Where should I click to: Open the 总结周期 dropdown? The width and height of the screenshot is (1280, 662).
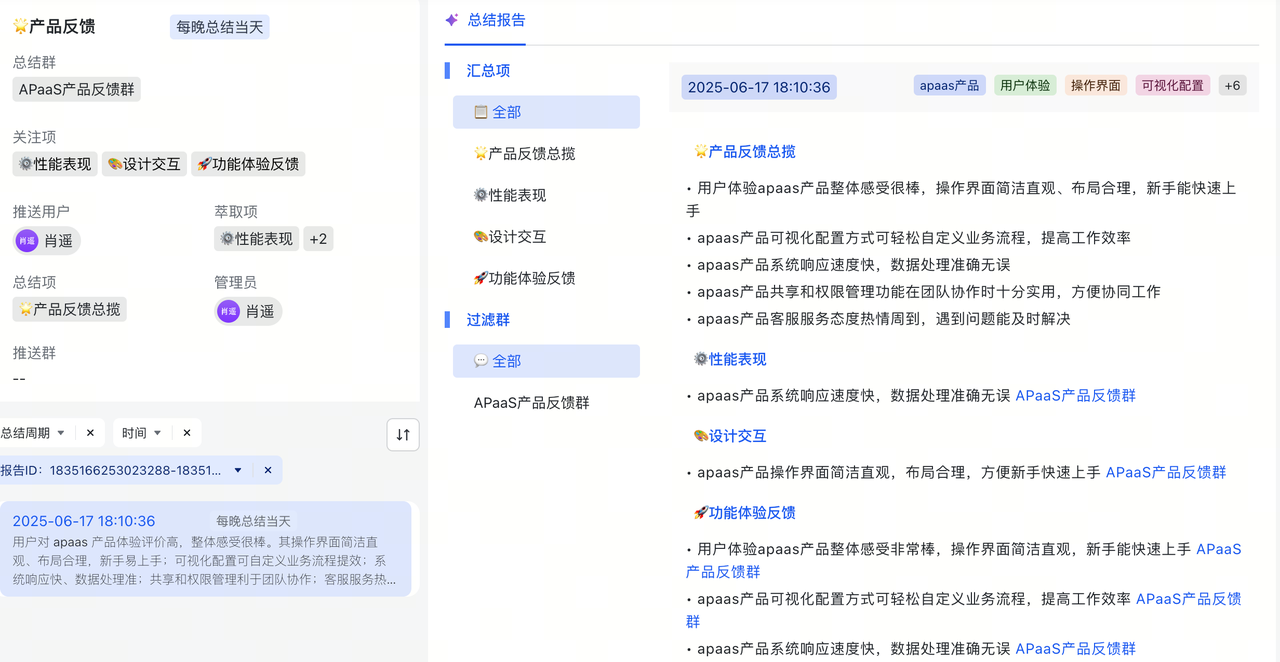(x=60, y=433)
